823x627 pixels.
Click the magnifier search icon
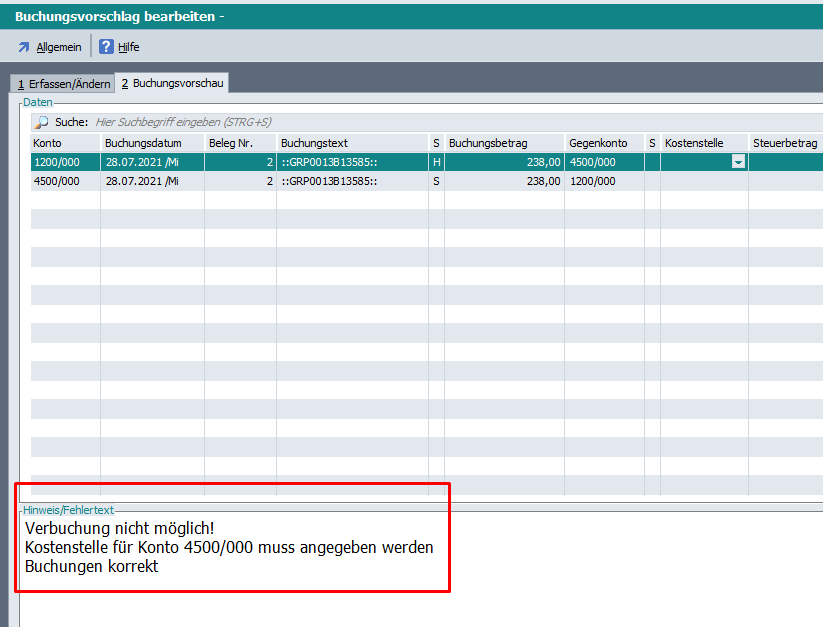[42, 122]
